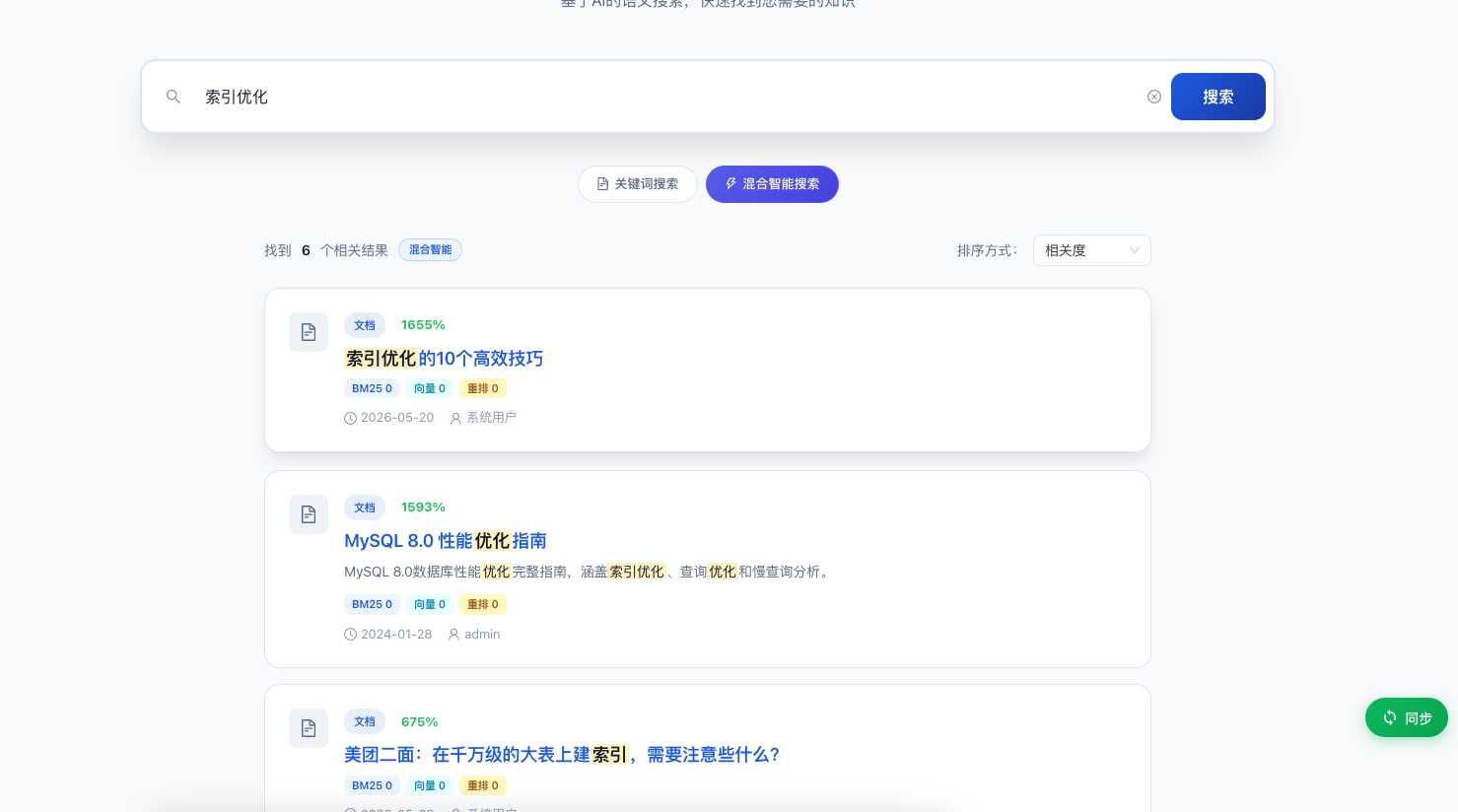Click 文档 tag on the 1593% result
Screen dimensions: 1458x812
(x=365, y=507)
